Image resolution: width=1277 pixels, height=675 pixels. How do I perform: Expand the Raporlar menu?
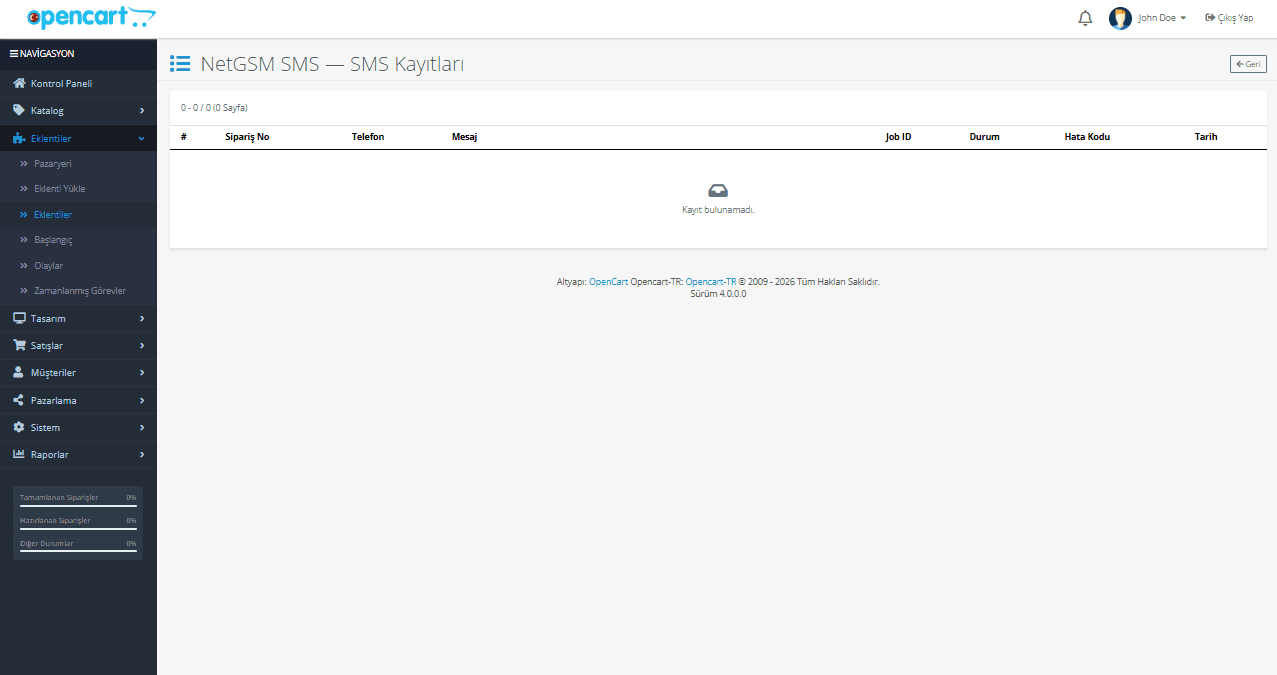[x=78, y=454]
